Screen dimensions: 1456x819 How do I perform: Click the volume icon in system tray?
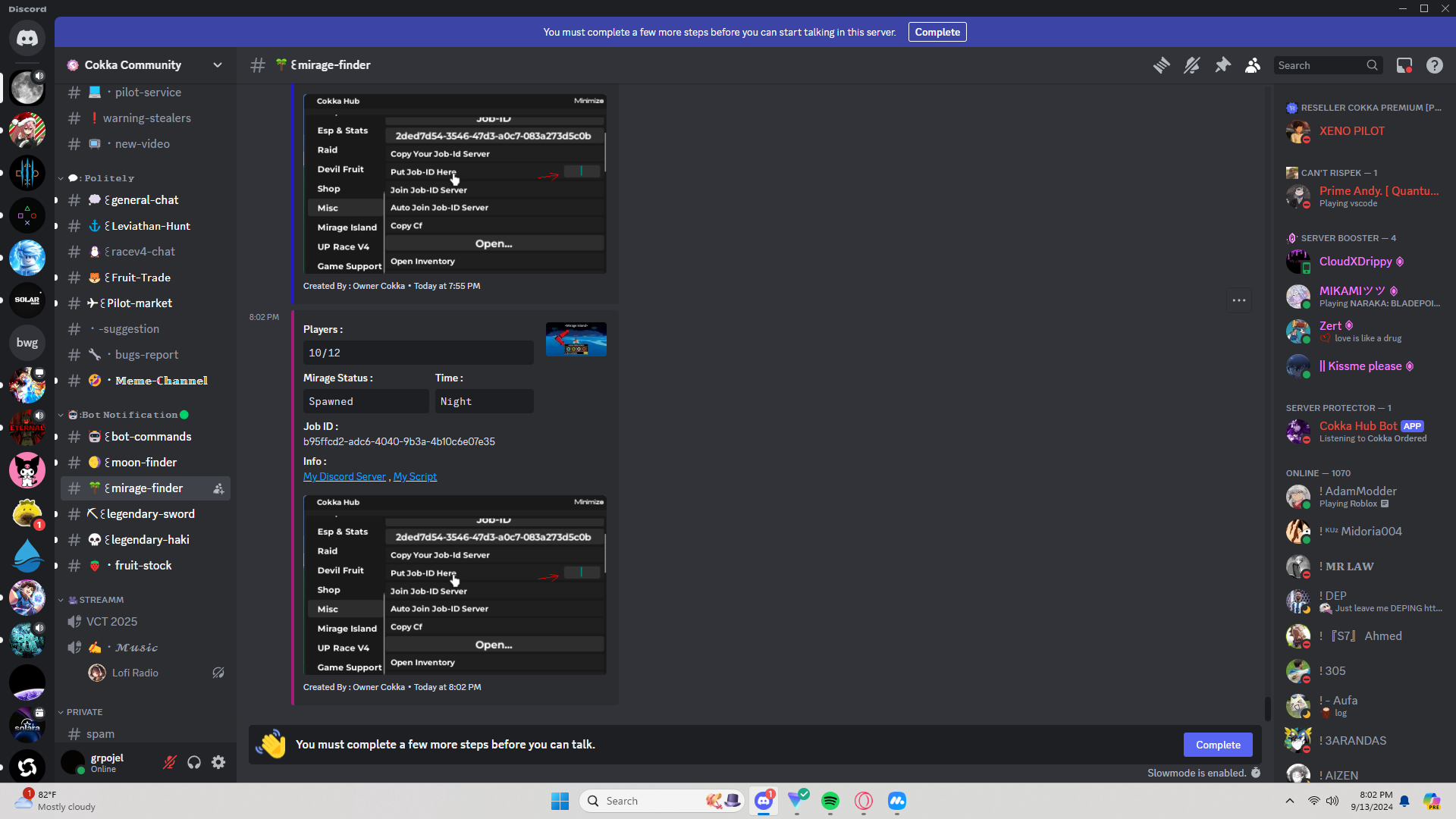pyautogui.click(x=1332, y=801)
